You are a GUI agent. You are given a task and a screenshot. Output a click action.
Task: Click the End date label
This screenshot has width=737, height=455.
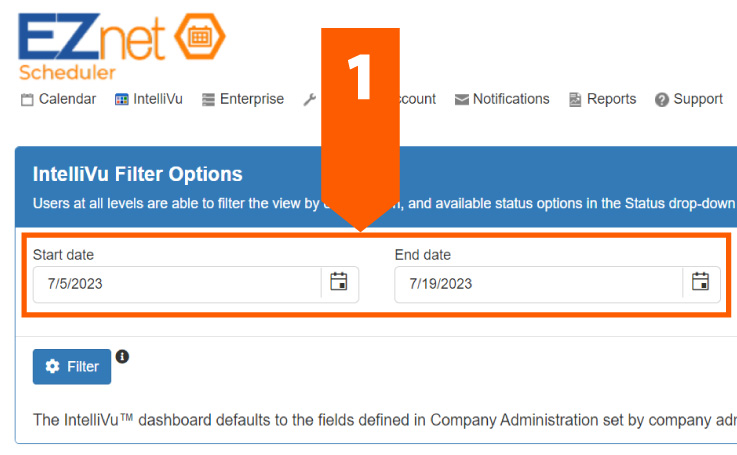(422, 255)
